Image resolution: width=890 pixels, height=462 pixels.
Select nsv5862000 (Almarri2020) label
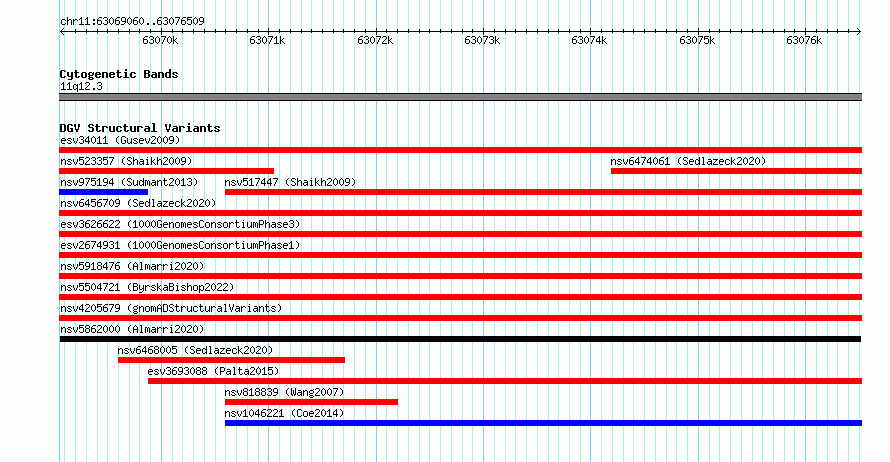tap(132, 329)
